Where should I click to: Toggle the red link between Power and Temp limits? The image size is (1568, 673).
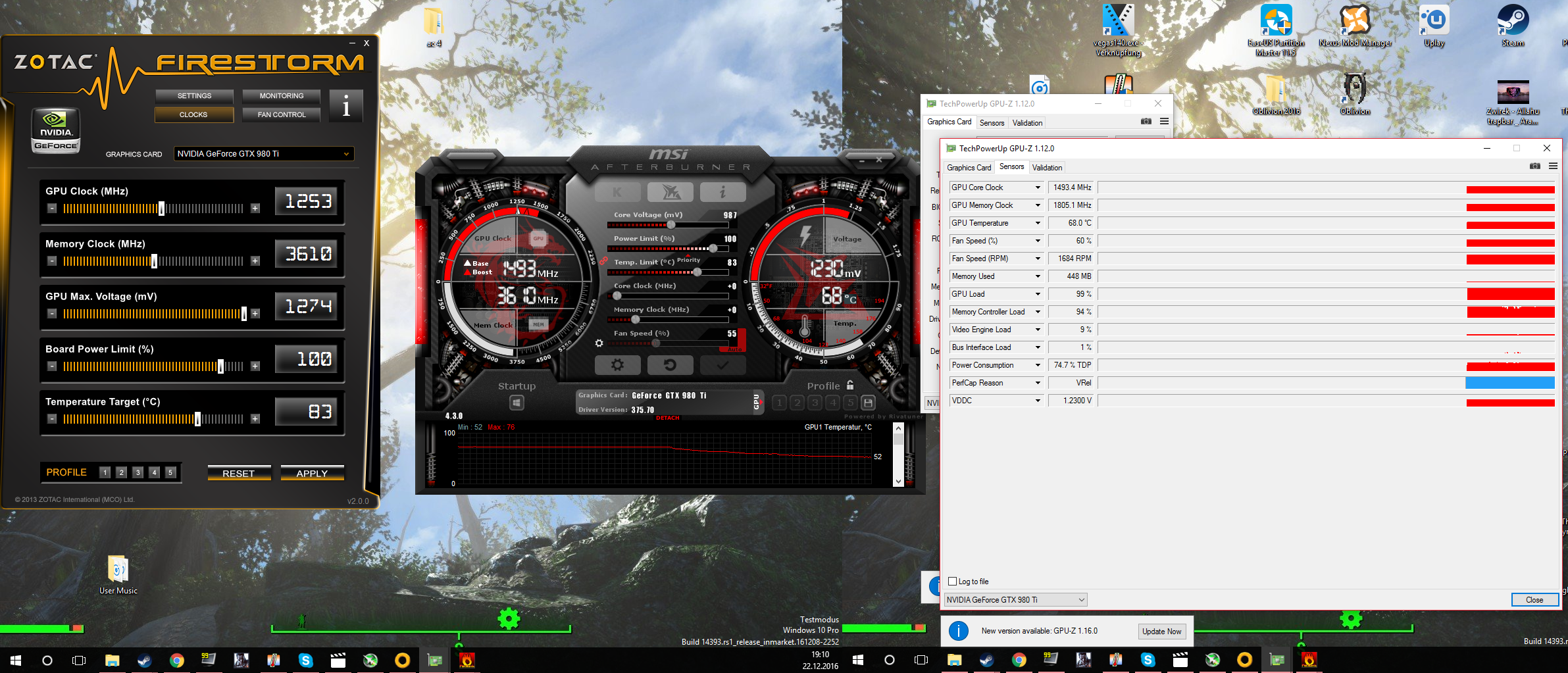click(x=603, y=261)
